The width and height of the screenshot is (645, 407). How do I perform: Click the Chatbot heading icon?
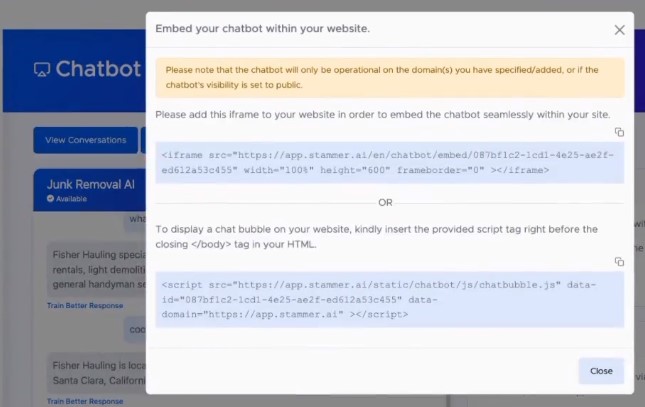(x=42, y=69)
